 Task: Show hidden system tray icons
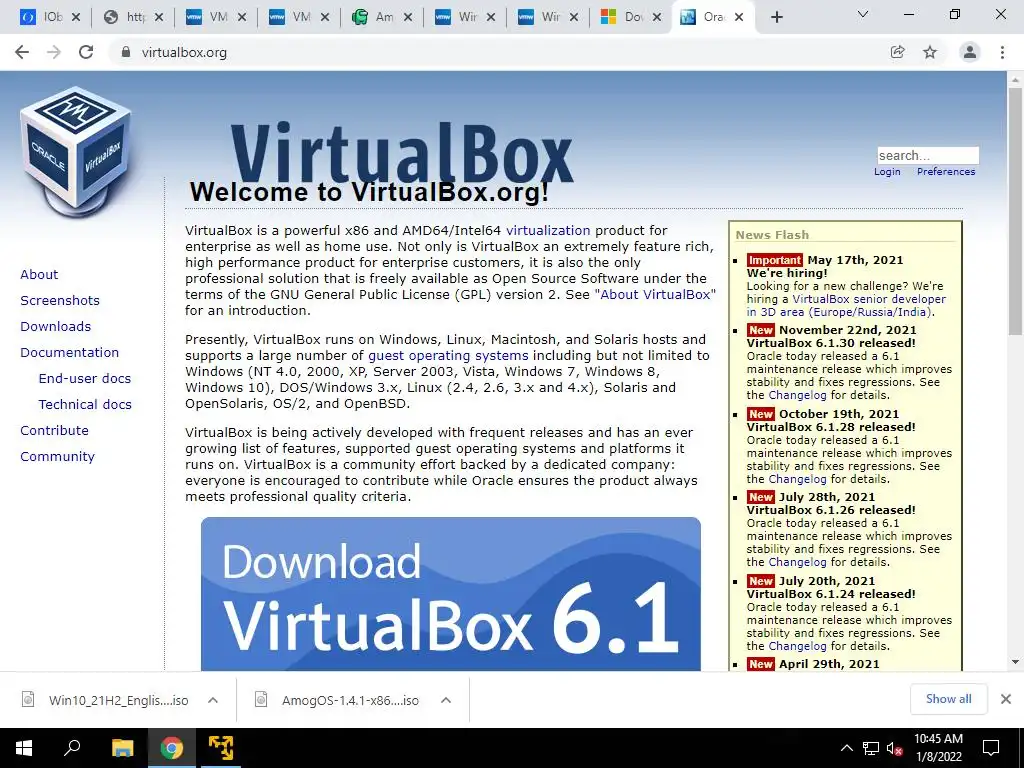pos(846,748)
